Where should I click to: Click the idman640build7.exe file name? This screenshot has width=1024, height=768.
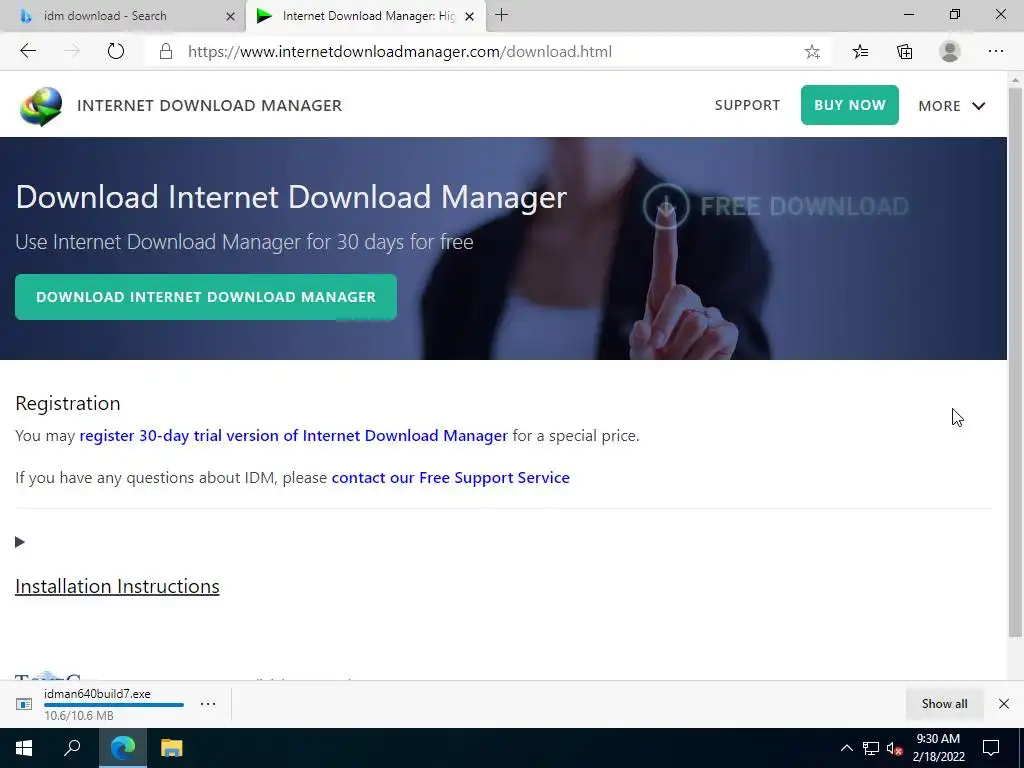(x=97, y=694)
